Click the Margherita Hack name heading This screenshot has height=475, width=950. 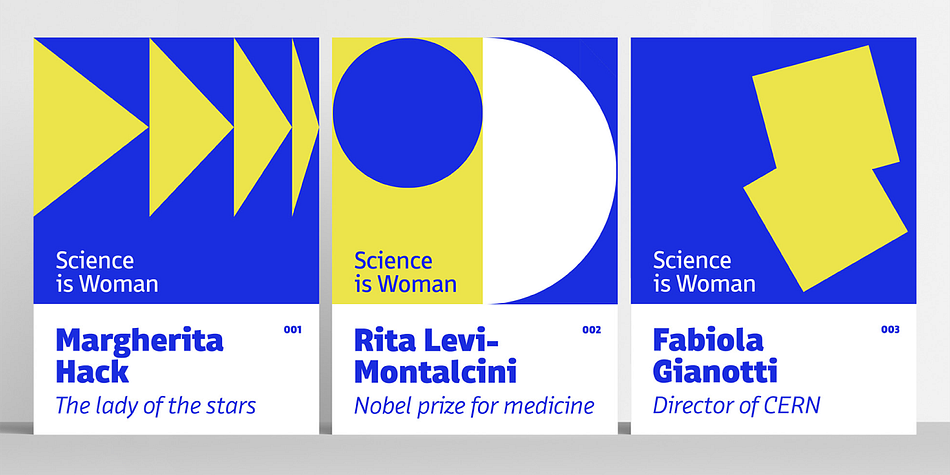[139, 356]
